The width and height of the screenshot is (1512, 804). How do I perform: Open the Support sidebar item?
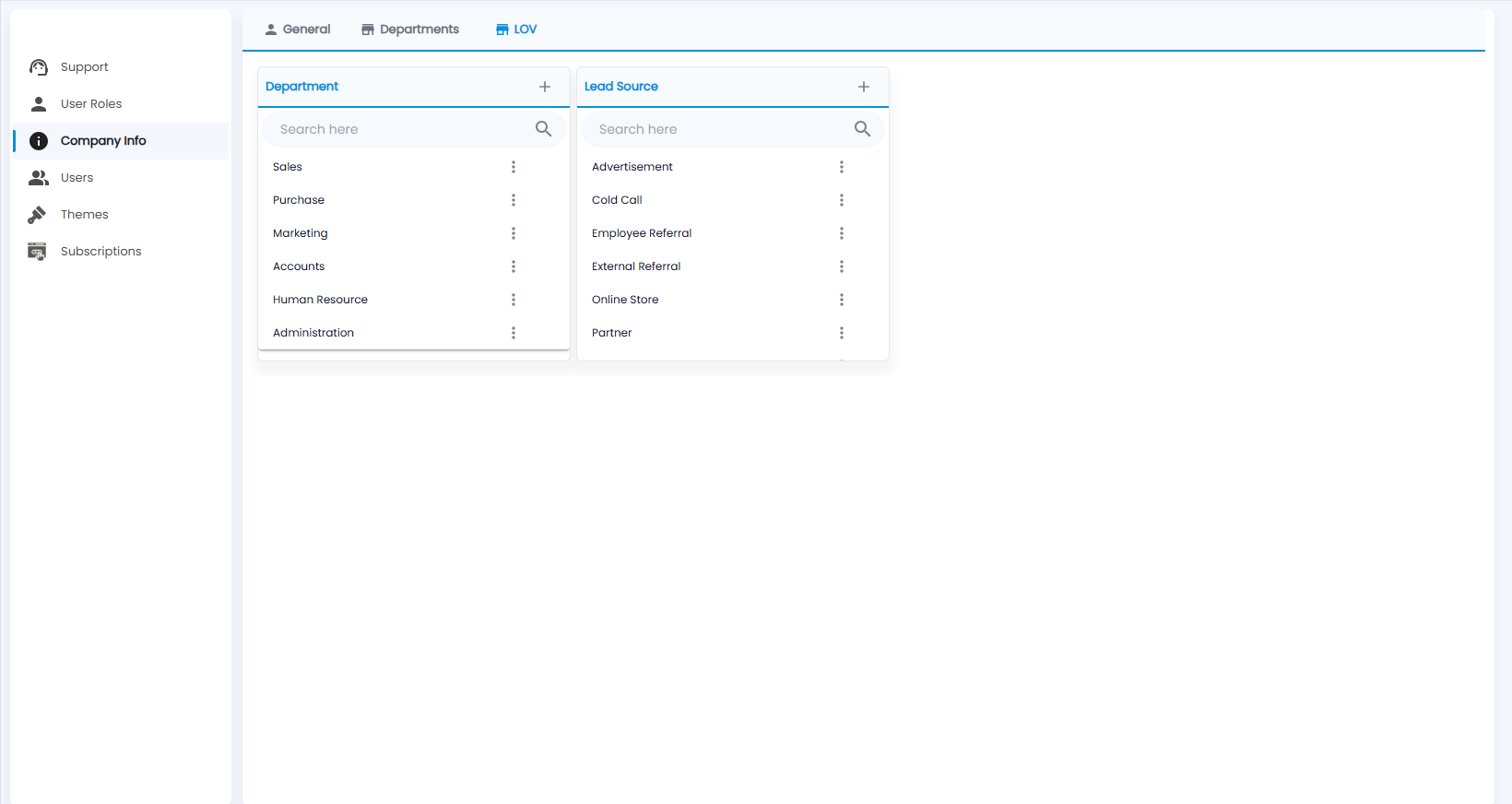click(x=121, y=67)
